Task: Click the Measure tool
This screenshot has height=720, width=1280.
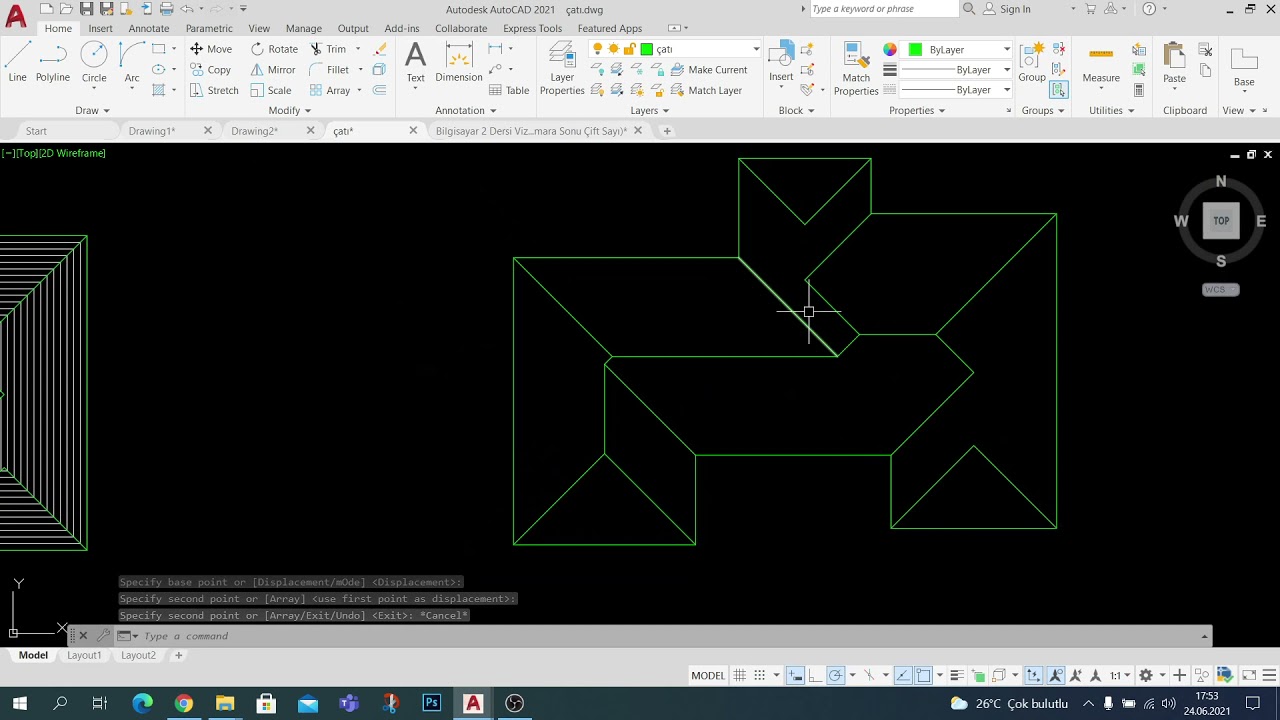Action: pos(1101,62)
